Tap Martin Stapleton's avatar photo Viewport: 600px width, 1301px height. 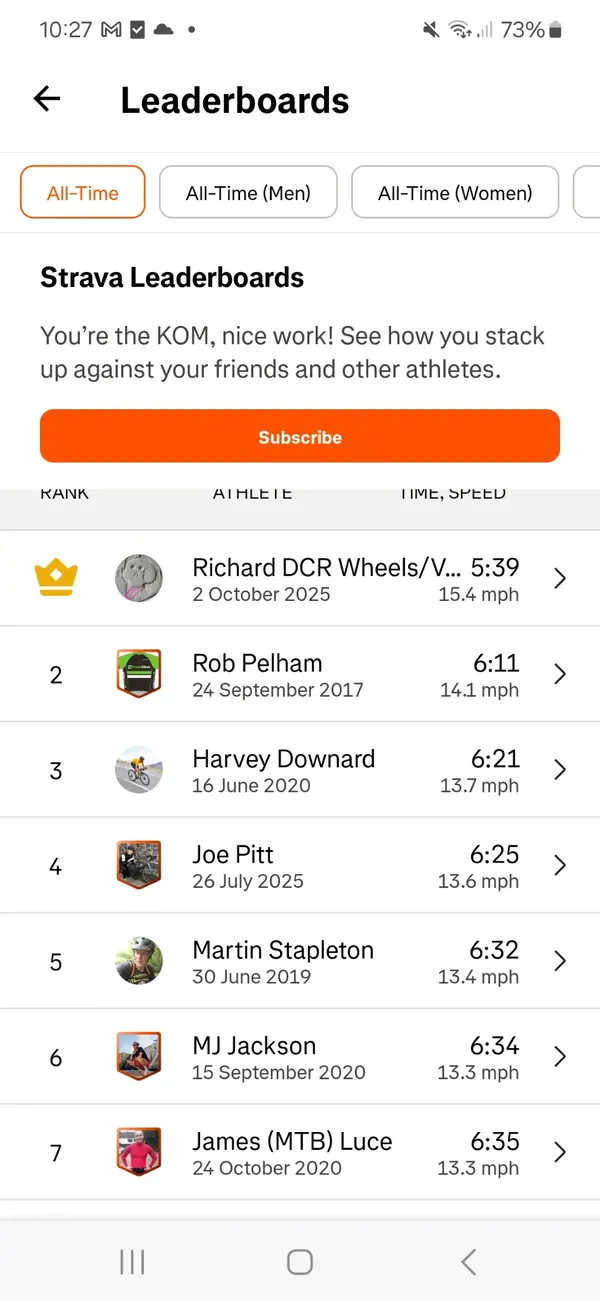coord(138,961)
